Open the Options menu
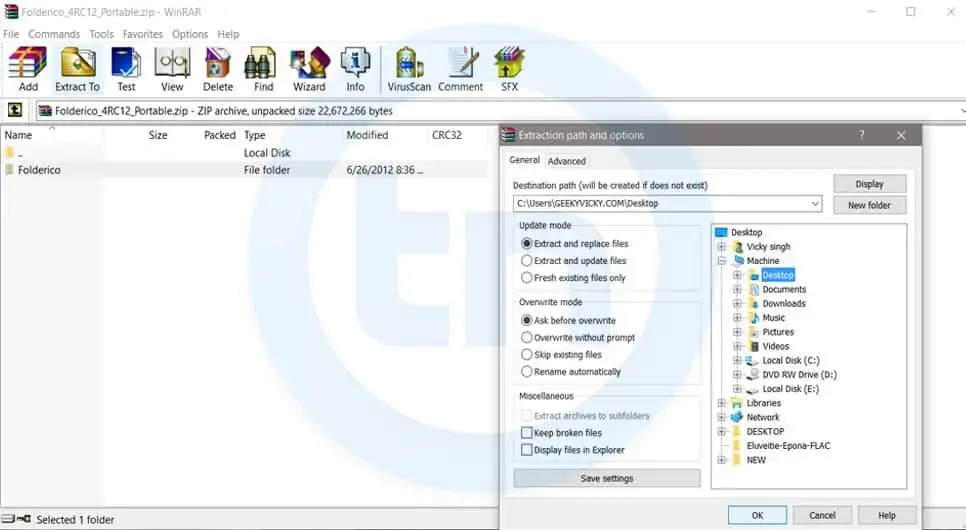 click(190, 34)
